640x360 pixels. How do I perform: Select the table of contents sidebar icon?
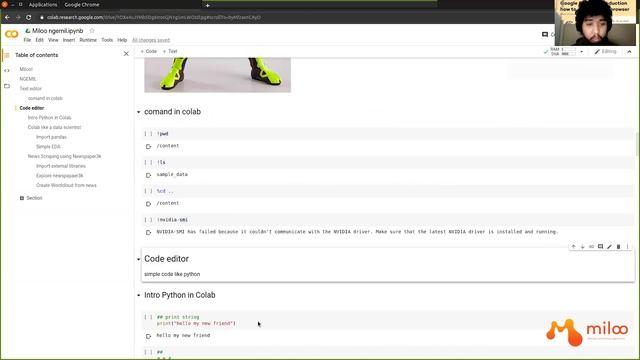pos(7,55)
